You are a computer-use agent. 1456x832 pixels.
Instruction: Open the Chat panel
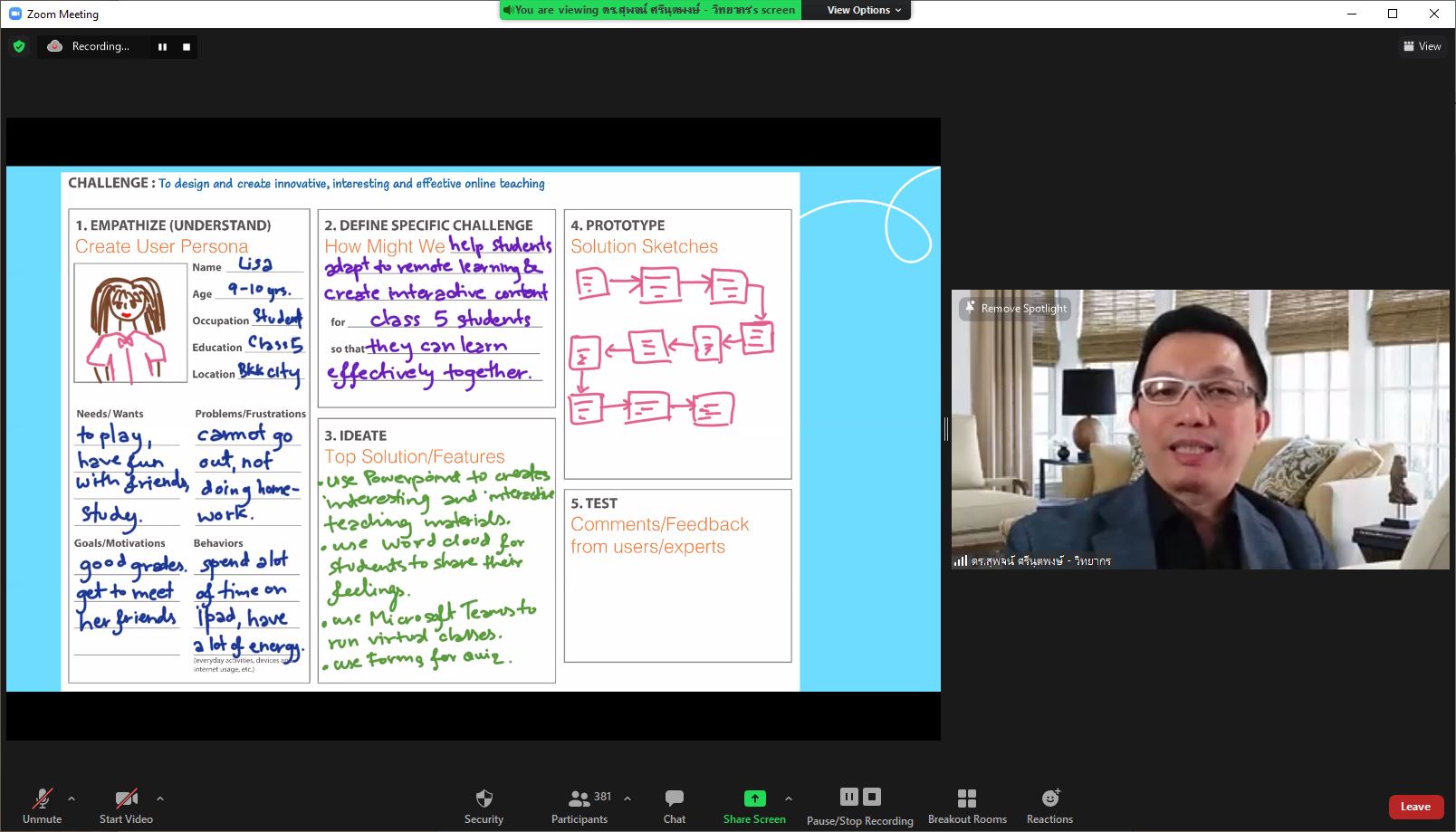tap(675, 805)
